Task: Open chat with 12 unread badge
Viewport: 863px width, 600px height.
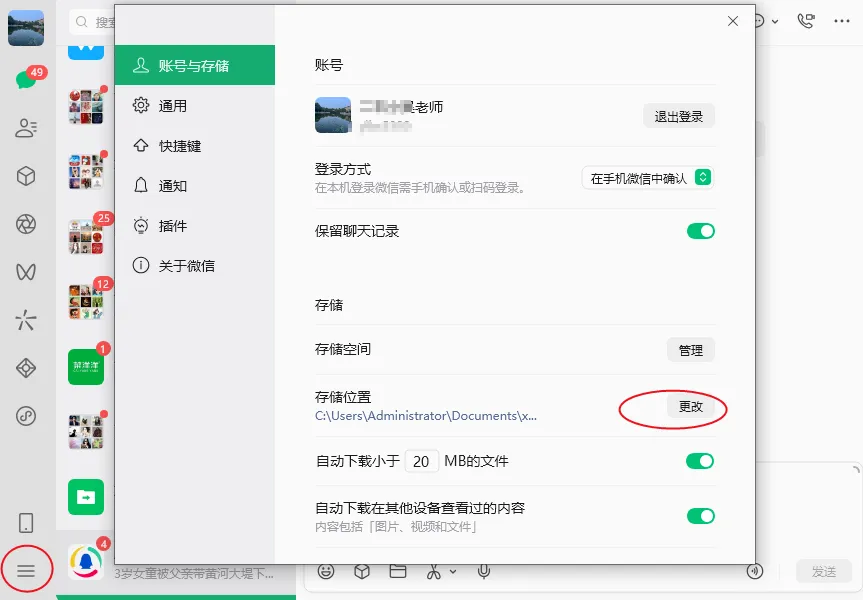Action: 86,302
